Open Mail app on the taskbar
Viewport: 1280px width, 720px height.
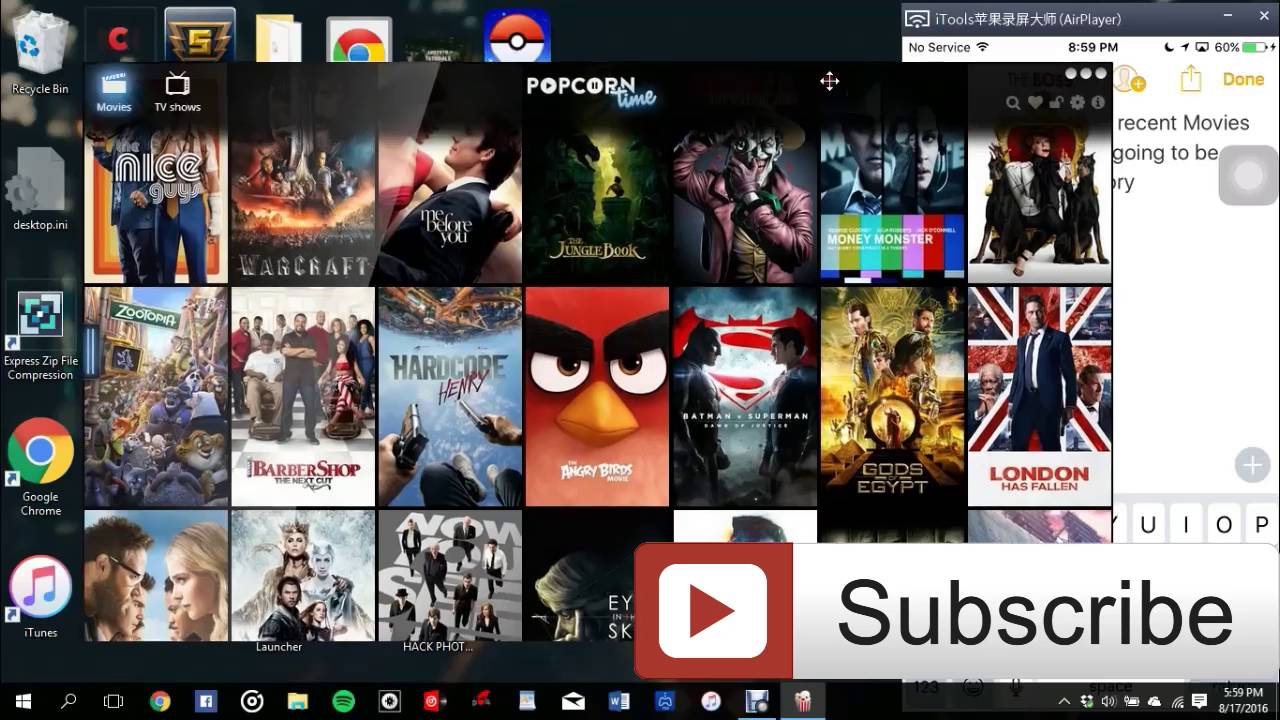(573, 701)
